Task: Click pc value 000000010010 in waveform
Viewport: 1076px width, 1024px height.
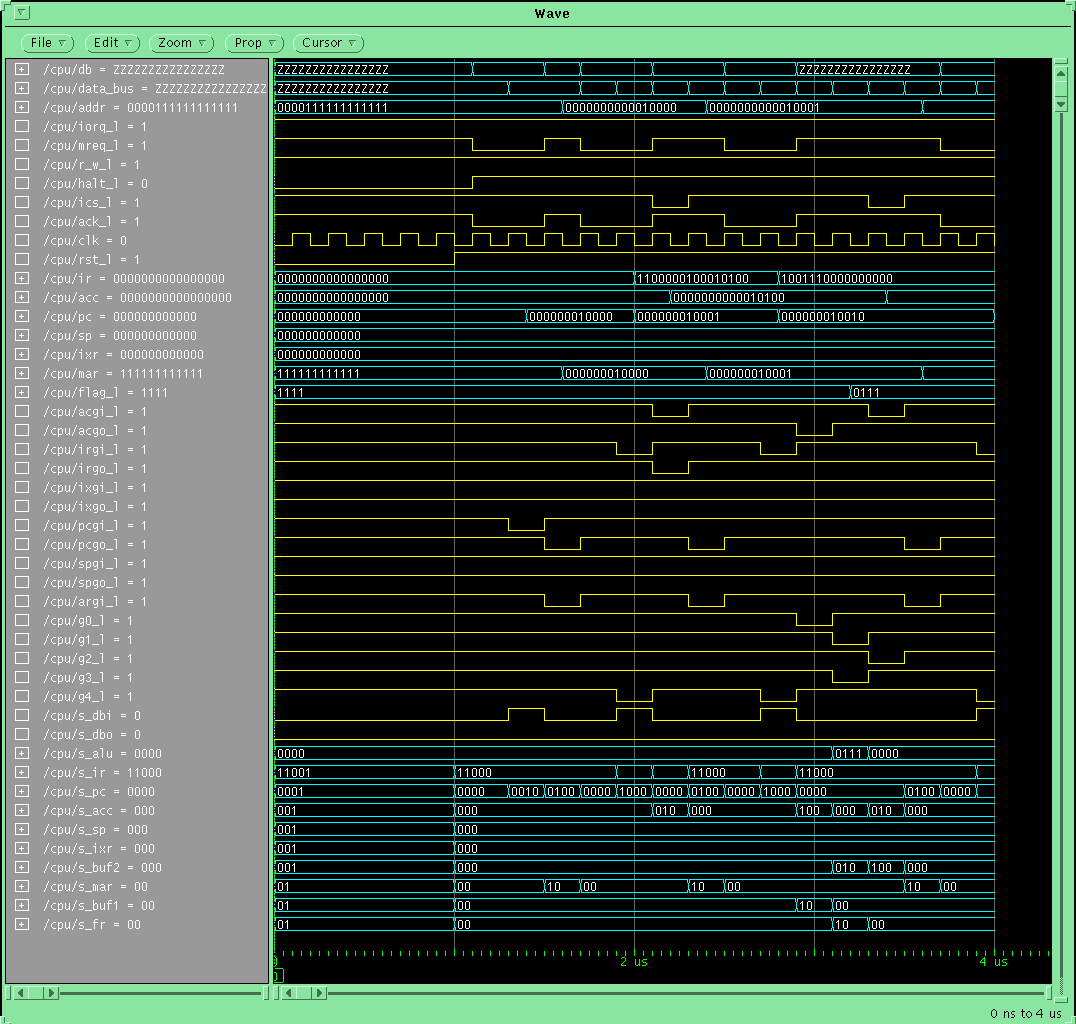Action: (823, 316)
